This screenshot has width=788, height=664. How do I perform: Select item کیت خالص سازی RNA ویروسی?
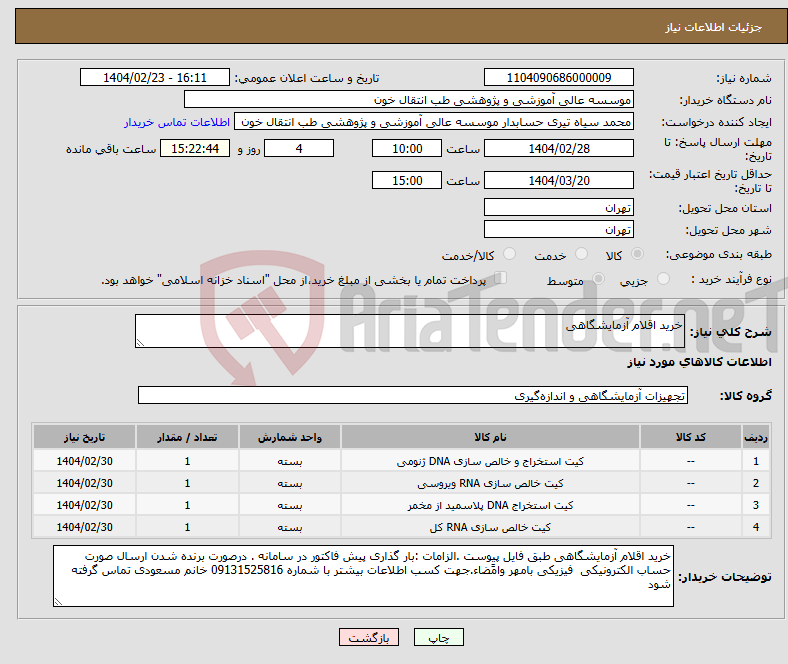(490, 483)
